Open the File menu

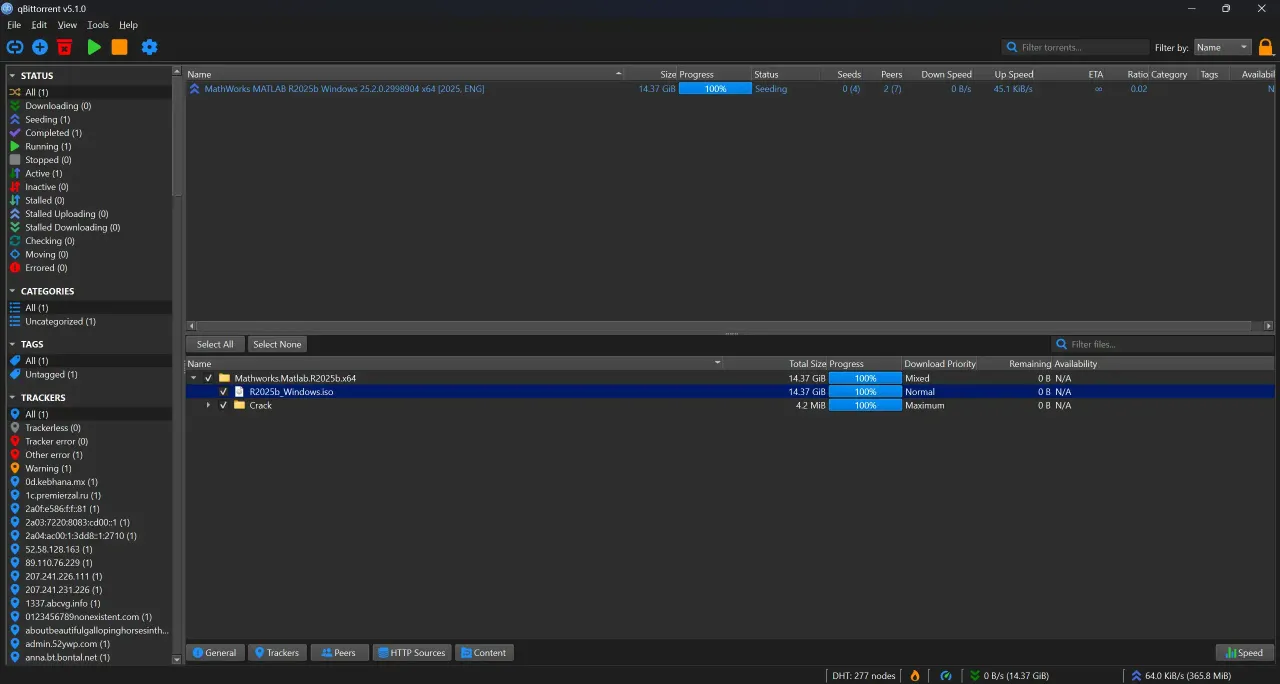14,25
